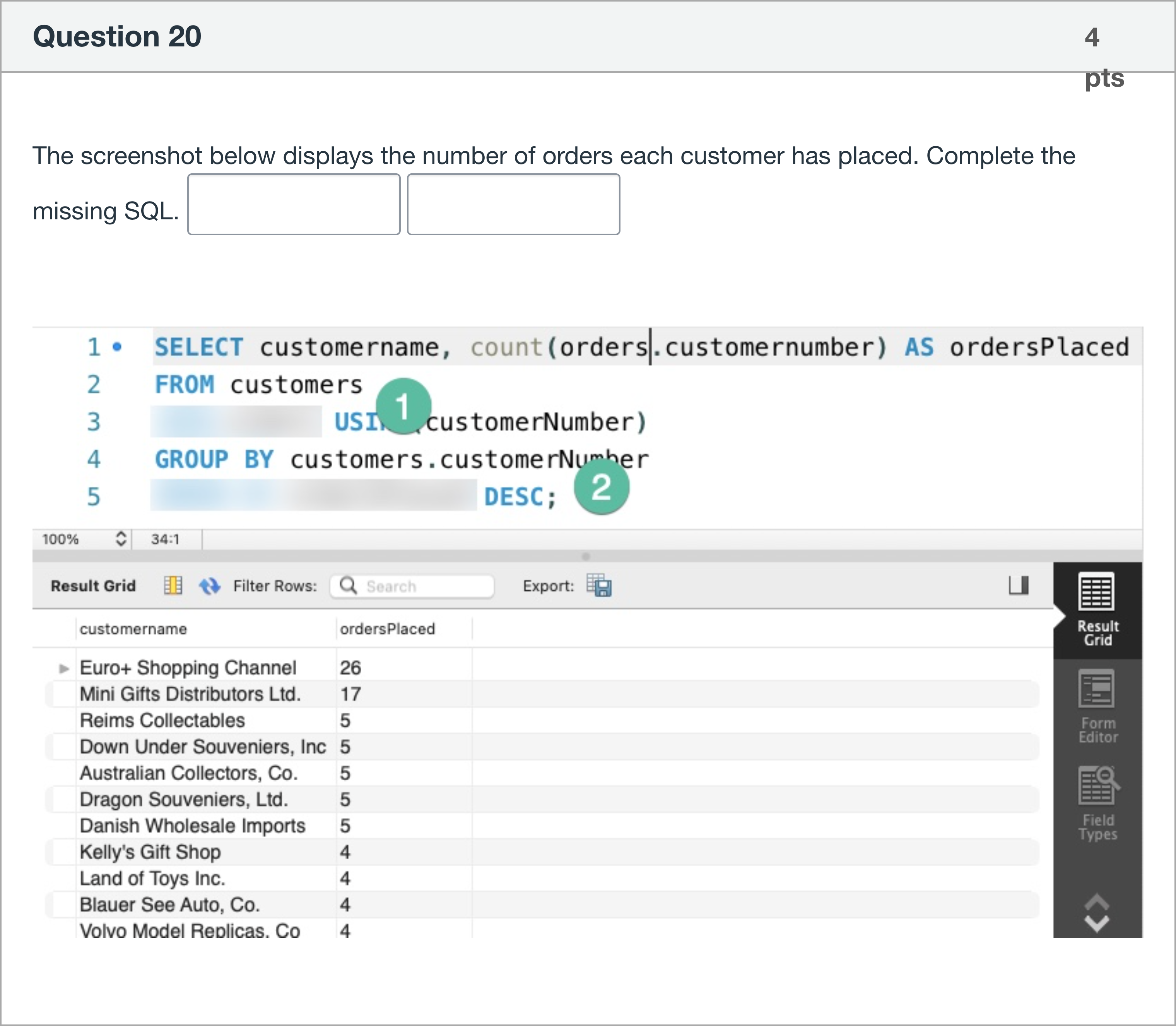Viewport: 1176px width, 1026px height.
Task: Click the second missing SQL answer box
Action: 514,204
